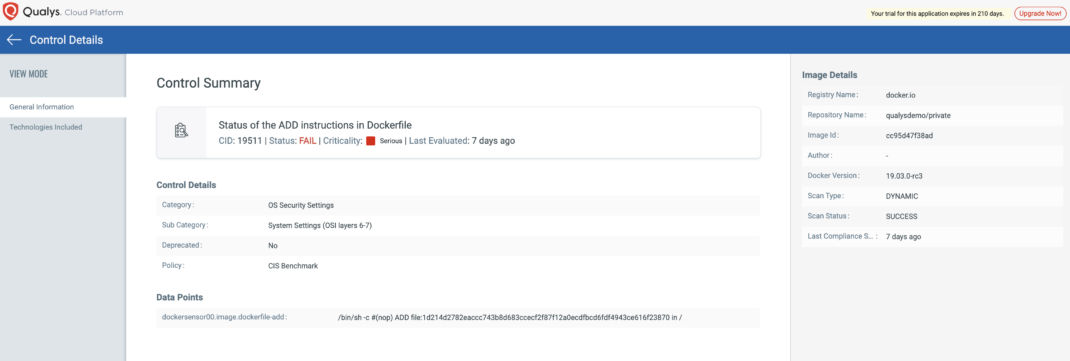Click the image ID cc95d47f38ad

pyautogui.click(x=909, y=135)
